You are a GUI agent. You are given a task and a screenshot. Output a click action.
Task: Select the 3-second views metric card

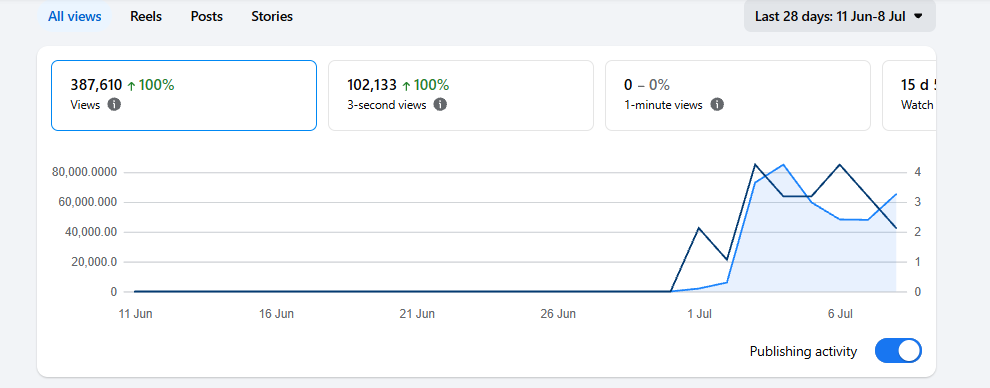461,95
